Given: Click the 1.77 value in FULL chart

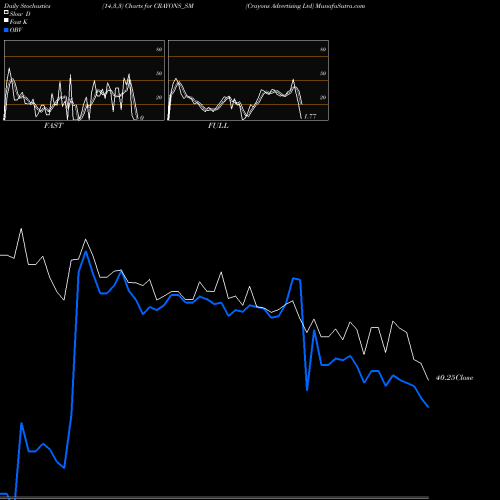Looking at the screenshot, I should pyautogui.click(x=310, y=116).
